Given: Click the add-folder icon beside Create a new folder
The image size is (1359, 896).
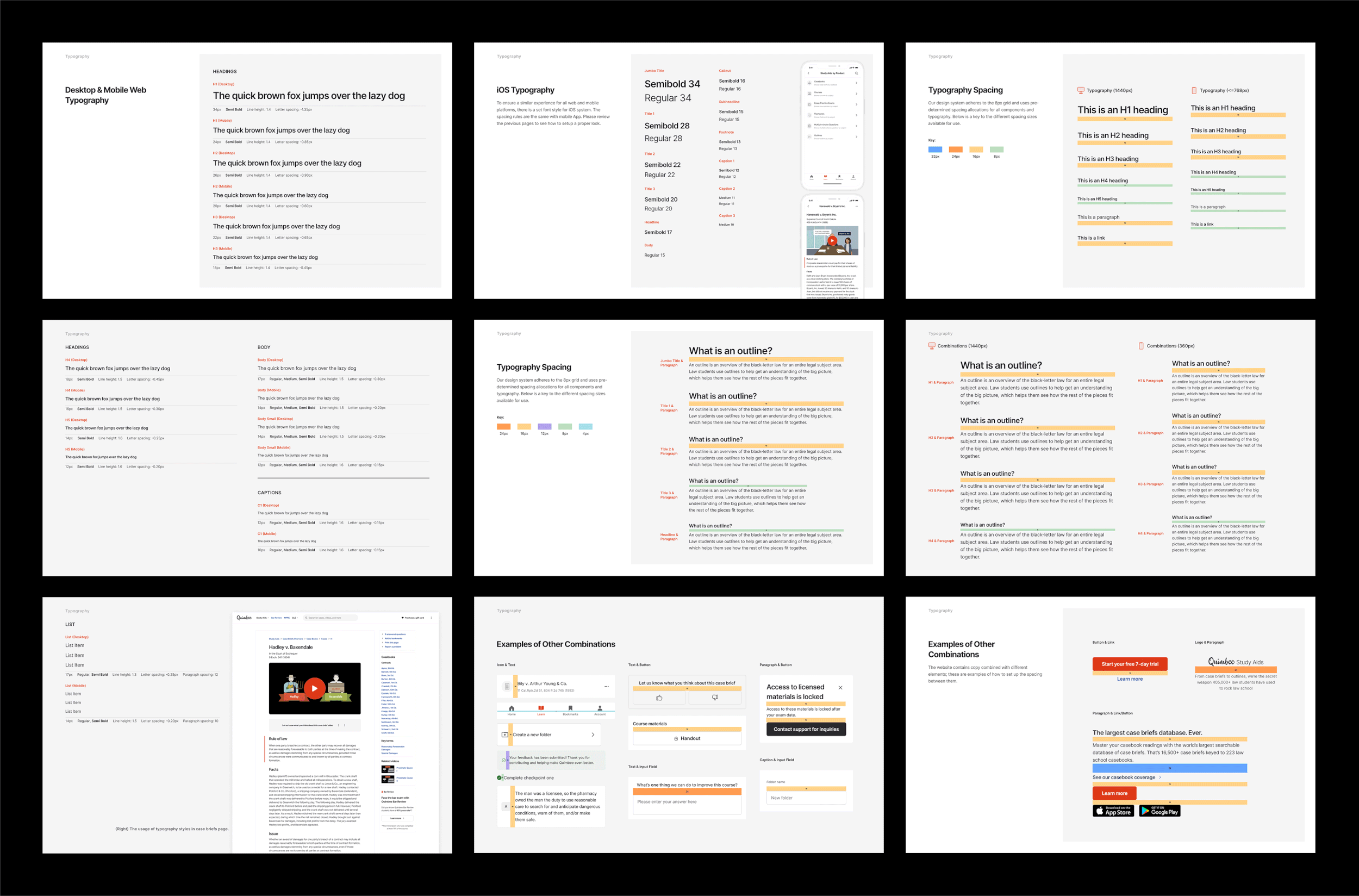Looking at the screenshot, I should (x=504, y=735).
